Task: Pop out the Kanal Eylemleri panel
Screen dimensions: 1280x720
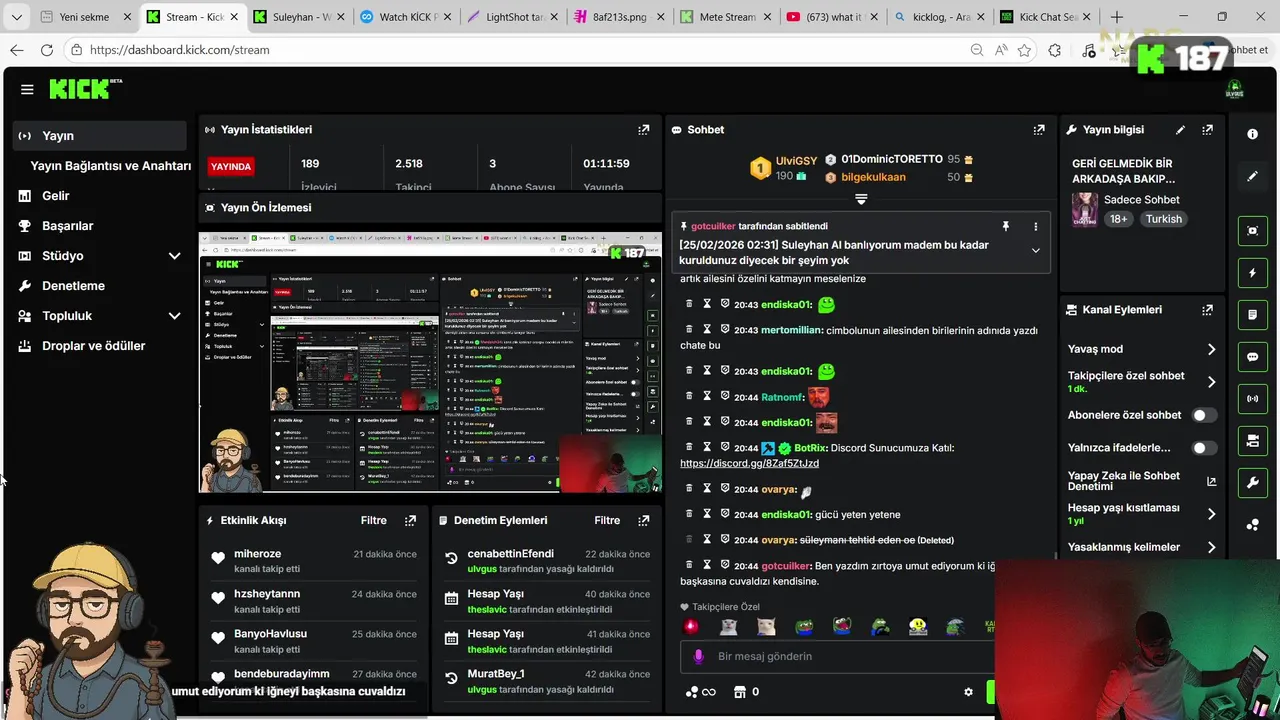Action: [1208, 310]
